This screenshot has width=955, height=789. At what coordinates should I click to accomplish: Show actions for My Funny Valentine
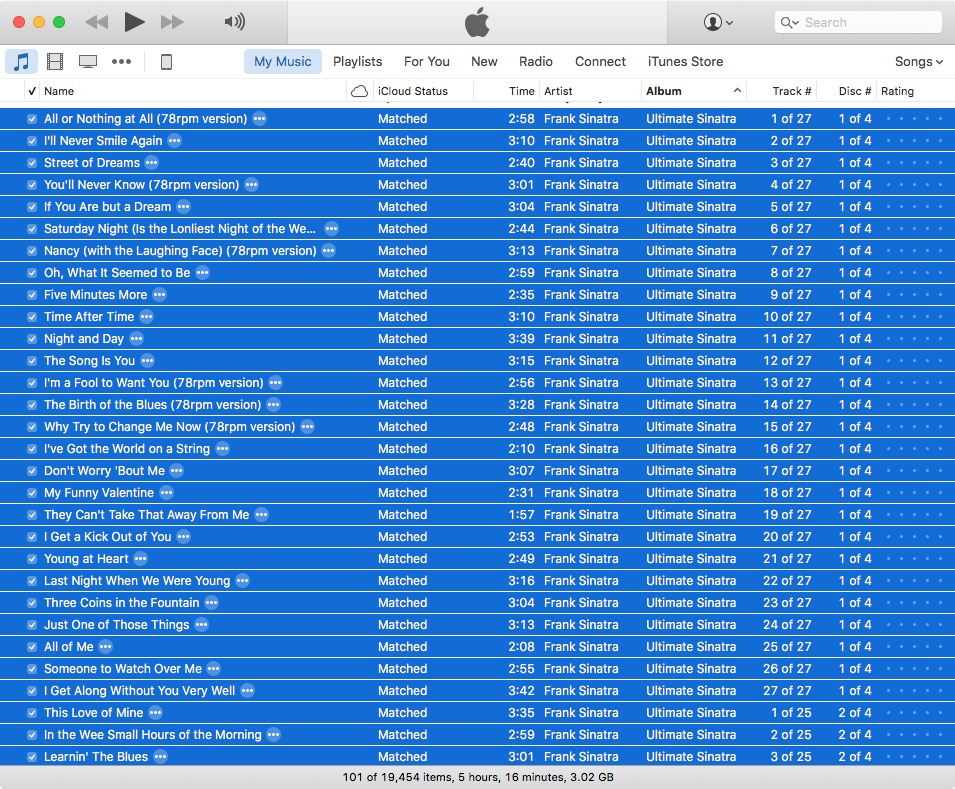click(x=166, y=493)
